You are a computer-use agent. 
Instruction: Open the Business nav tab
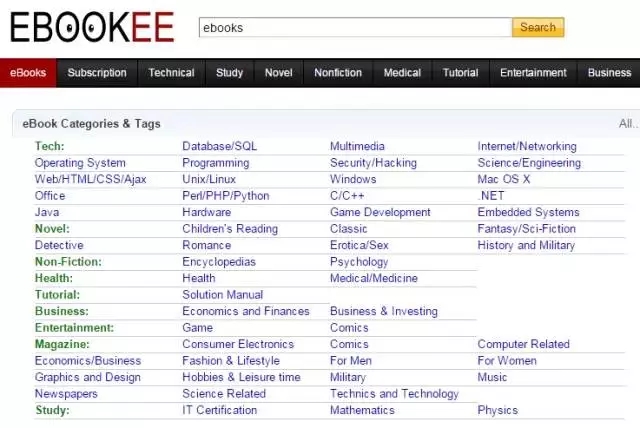click(x=609, y=73)
